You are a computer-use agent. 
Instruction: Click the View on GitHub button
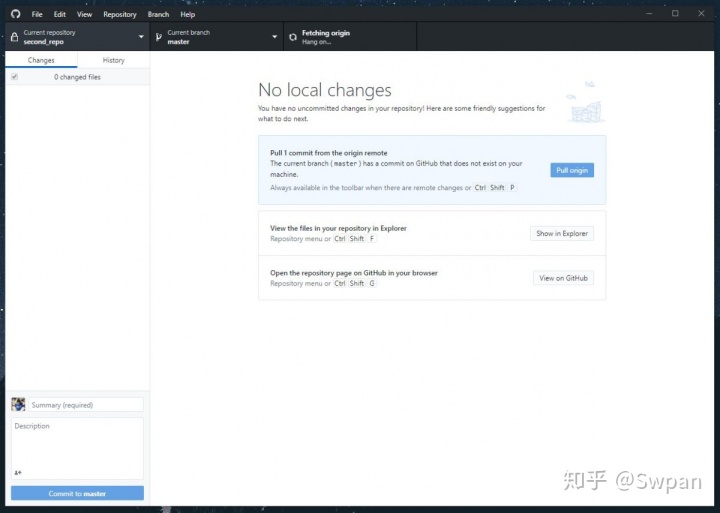(563, 278)
